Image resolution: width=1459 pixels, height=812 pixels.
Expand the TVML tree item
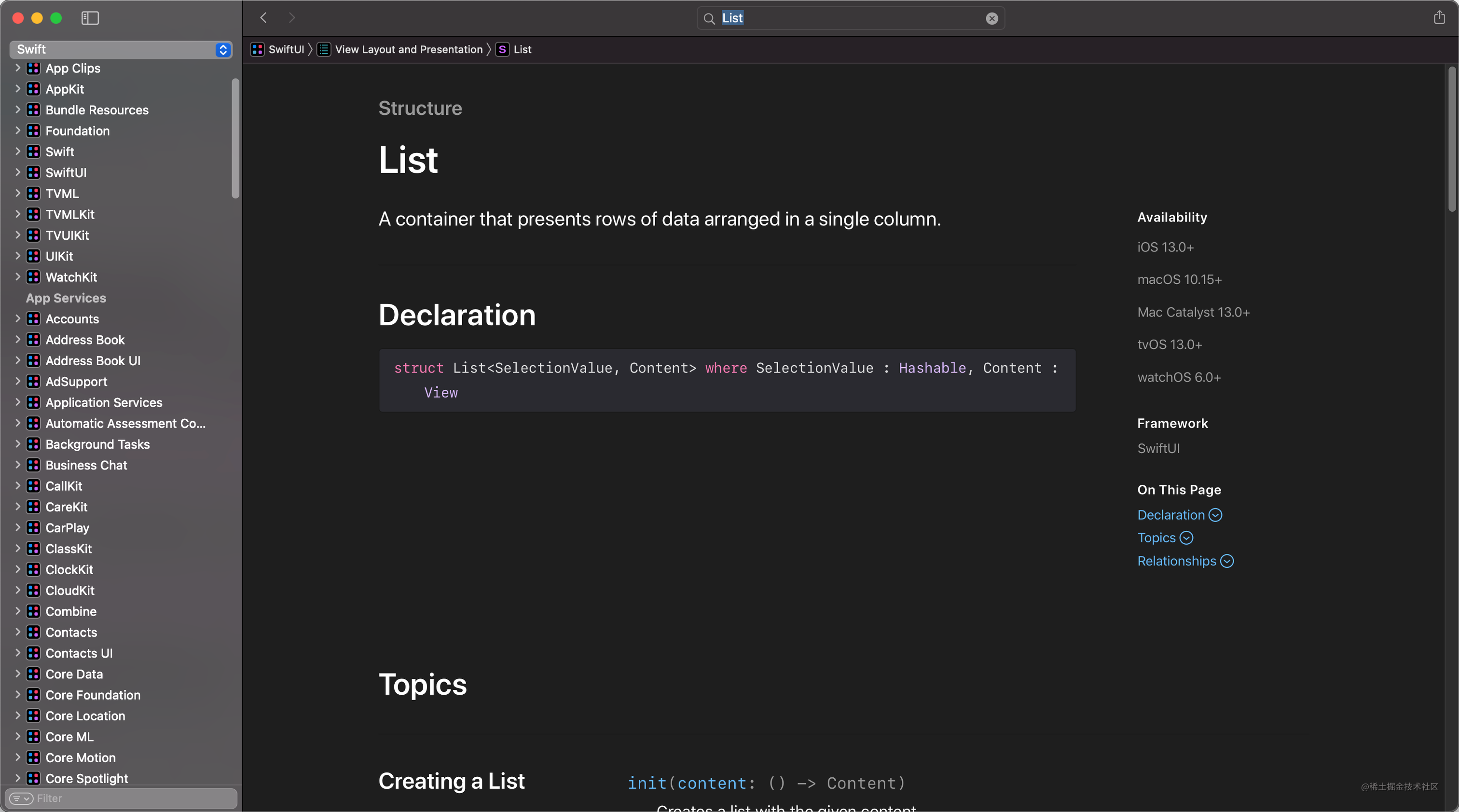click(x=17, y=193)
